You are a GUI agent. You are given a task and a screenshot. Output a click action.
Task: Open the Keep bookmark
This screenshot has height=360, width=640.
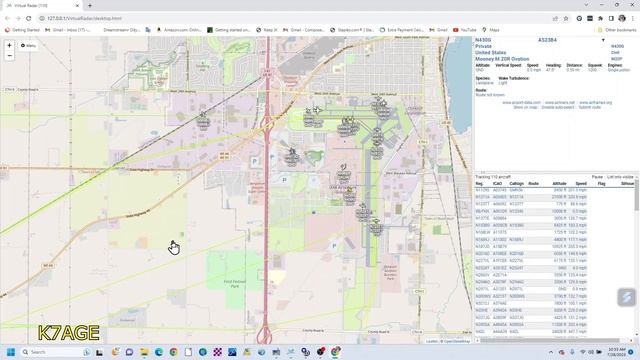point(267,30)
